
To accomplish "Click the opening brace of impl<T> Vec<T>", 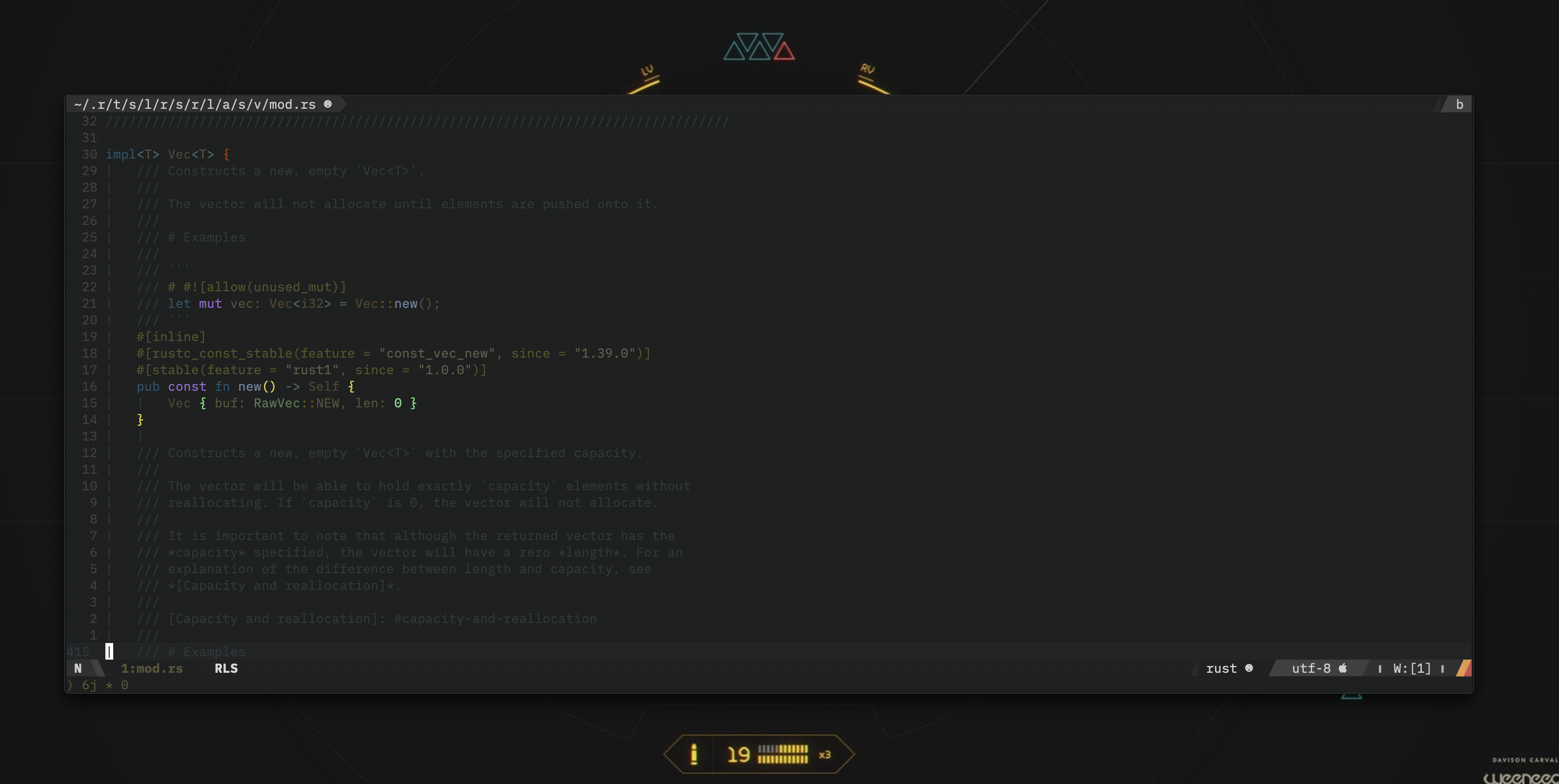I will coord(226,154).
